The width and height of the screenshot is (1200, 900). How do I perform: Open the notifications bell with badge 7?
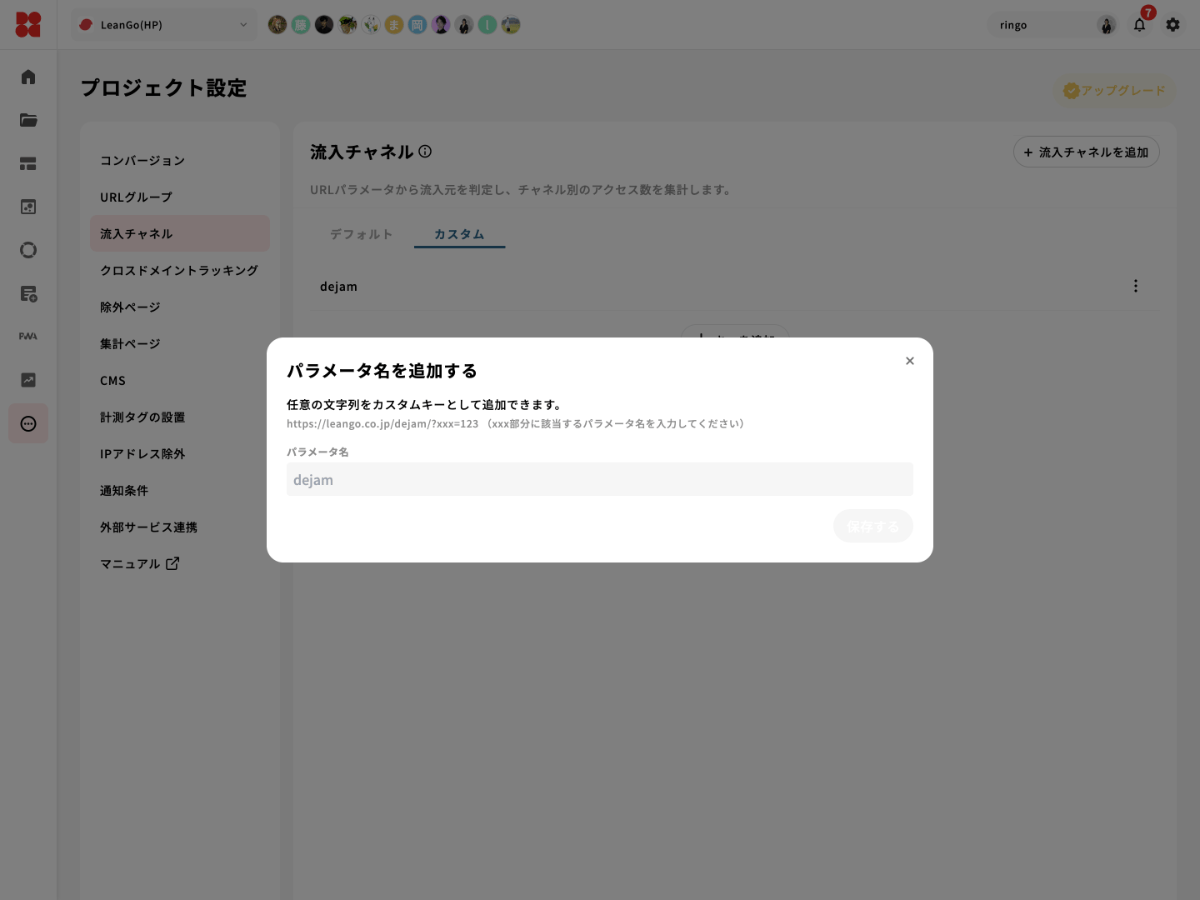pos(1140,25)
